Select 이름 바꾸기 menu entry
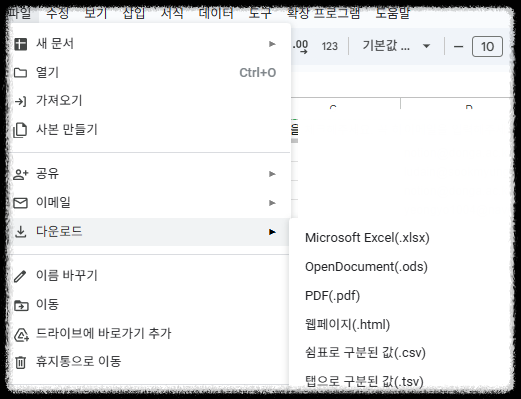The width and height of the screenshot is (521, 399). [x=150, y=276]
